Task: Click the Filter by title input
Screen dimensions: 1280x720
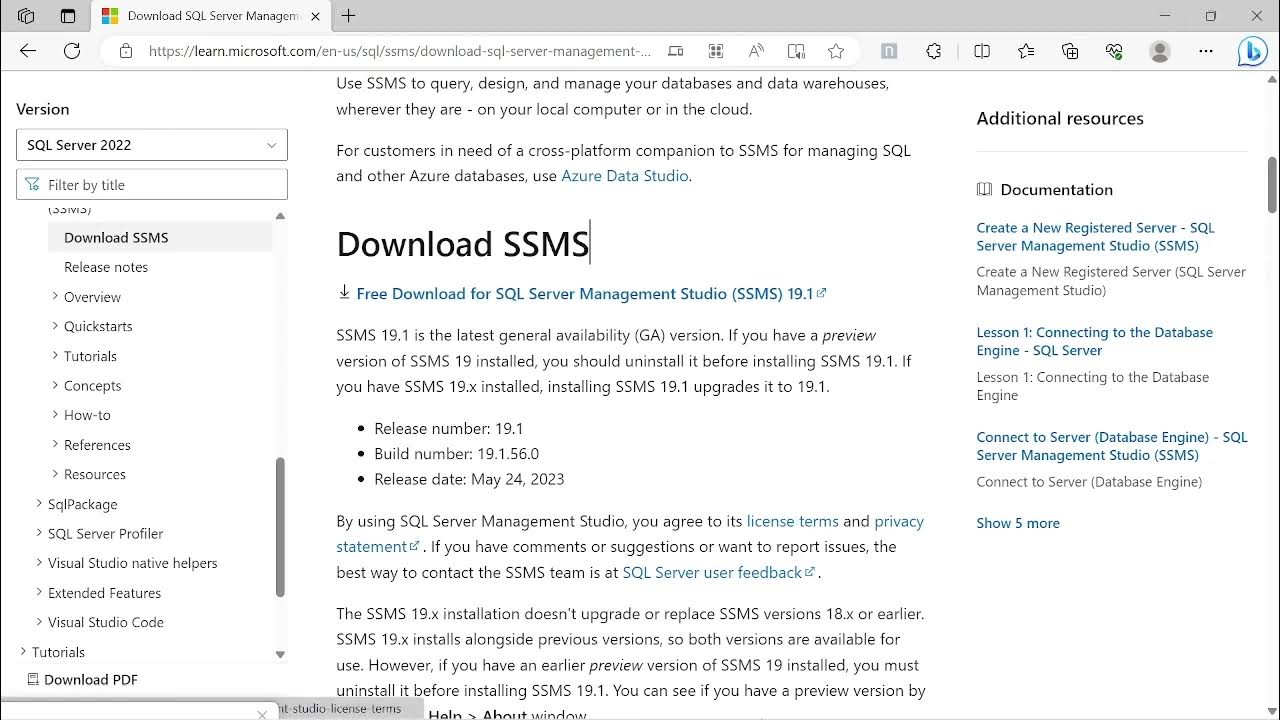Action: point(152,185)
